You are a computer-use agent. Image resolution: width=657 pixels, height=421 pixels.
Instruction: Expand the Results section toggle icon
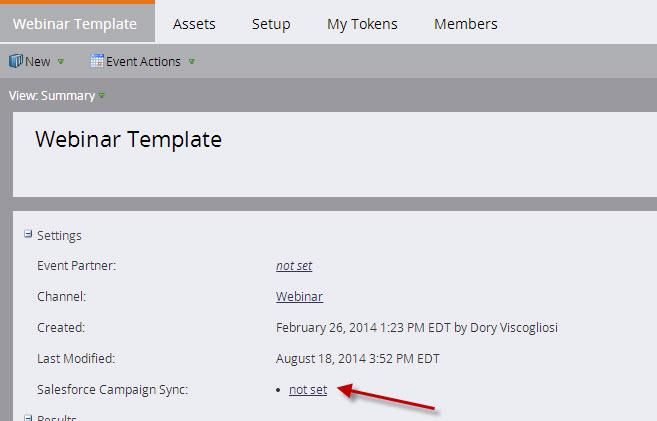28,416
